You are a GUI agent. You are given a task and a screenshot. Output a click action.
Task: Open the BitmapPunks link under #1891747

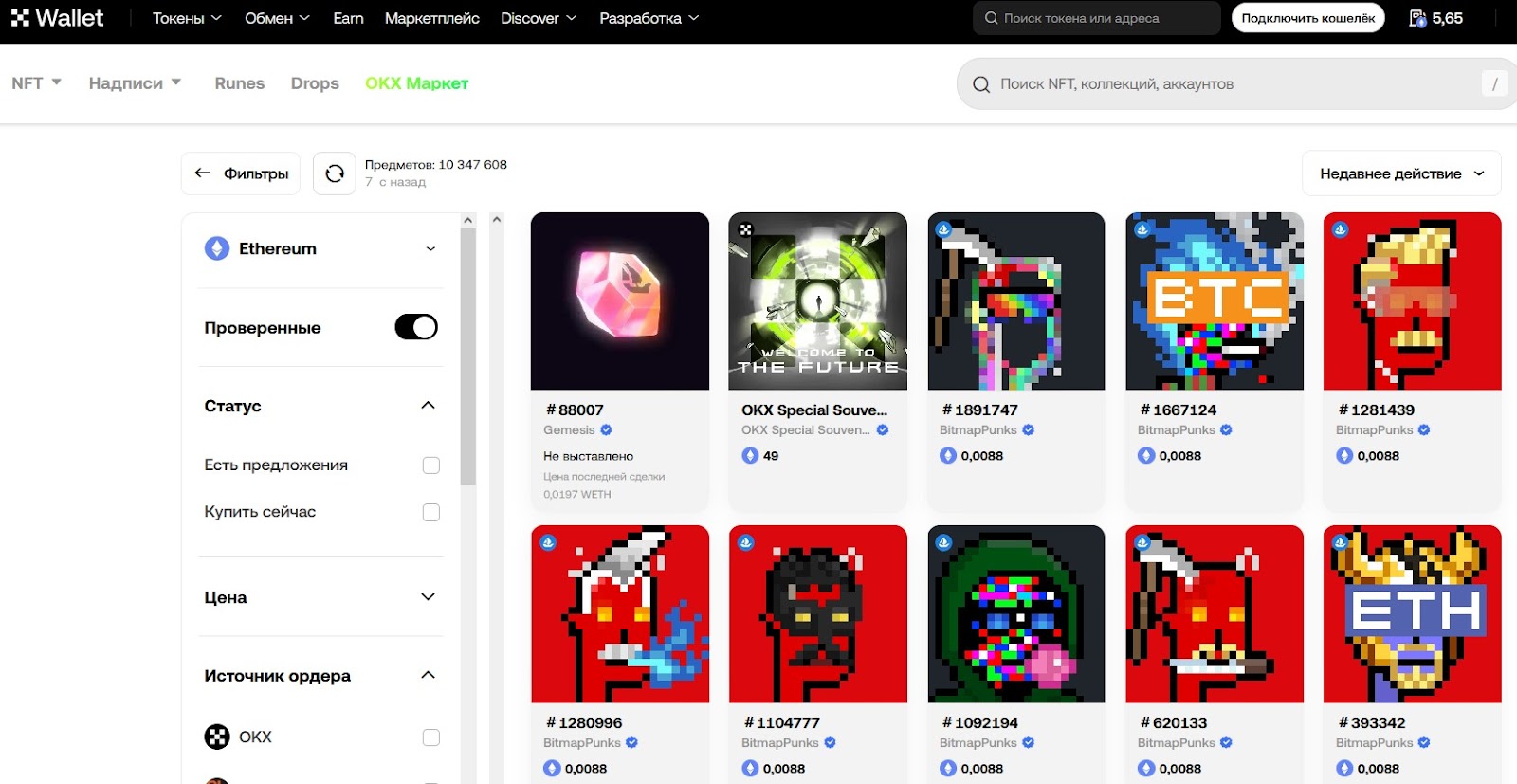pyautogui.click(x=978, y=430)
